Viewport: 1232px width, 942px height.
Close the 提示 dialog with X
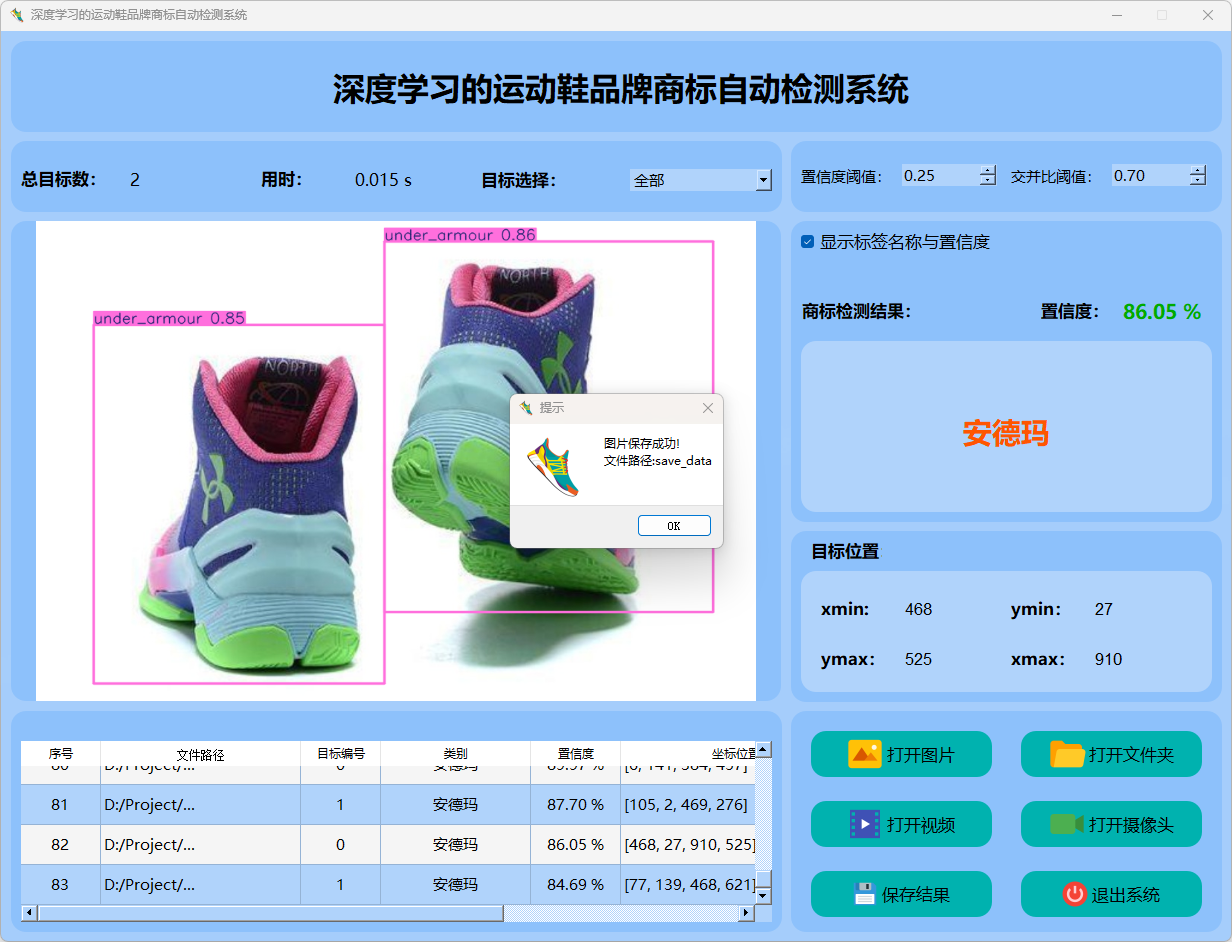tap(708, 408)
